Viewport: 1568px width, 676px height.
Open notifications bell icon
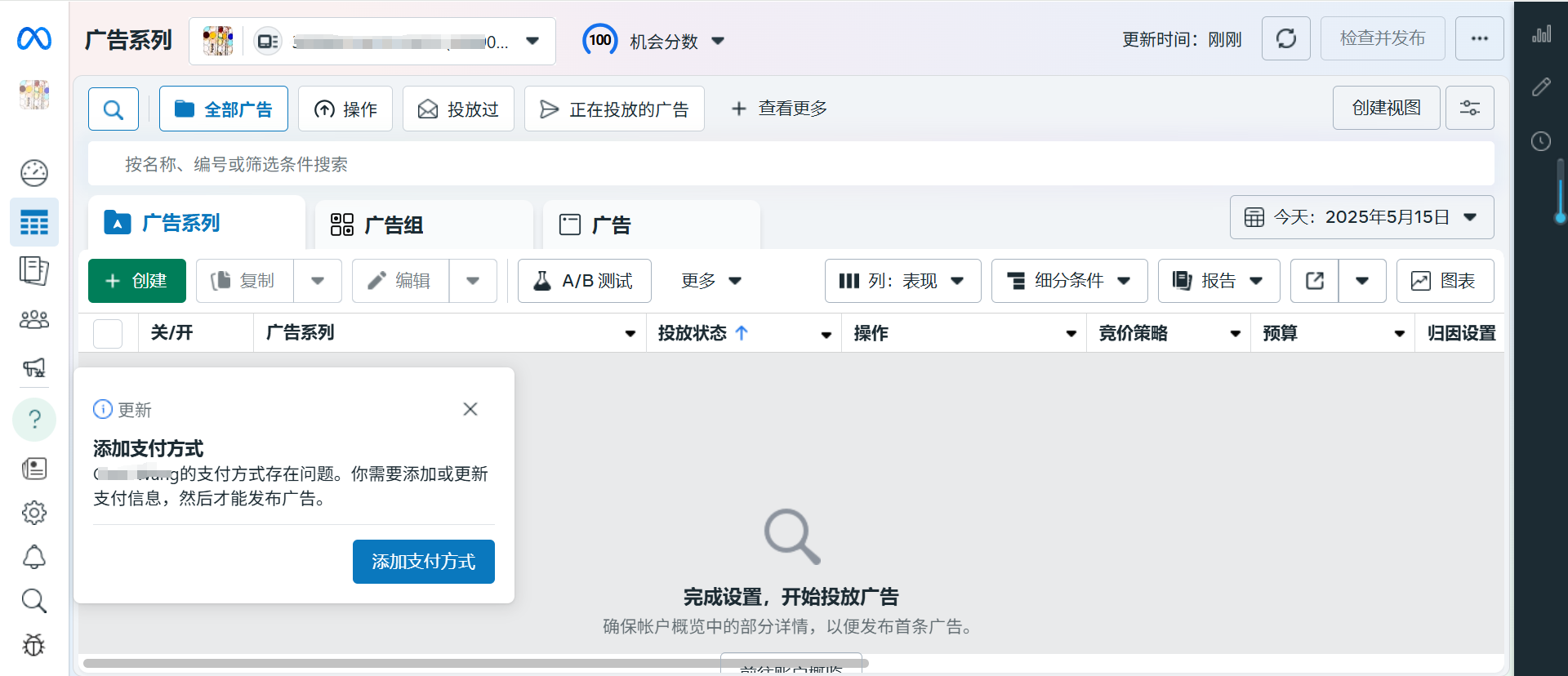34,557
